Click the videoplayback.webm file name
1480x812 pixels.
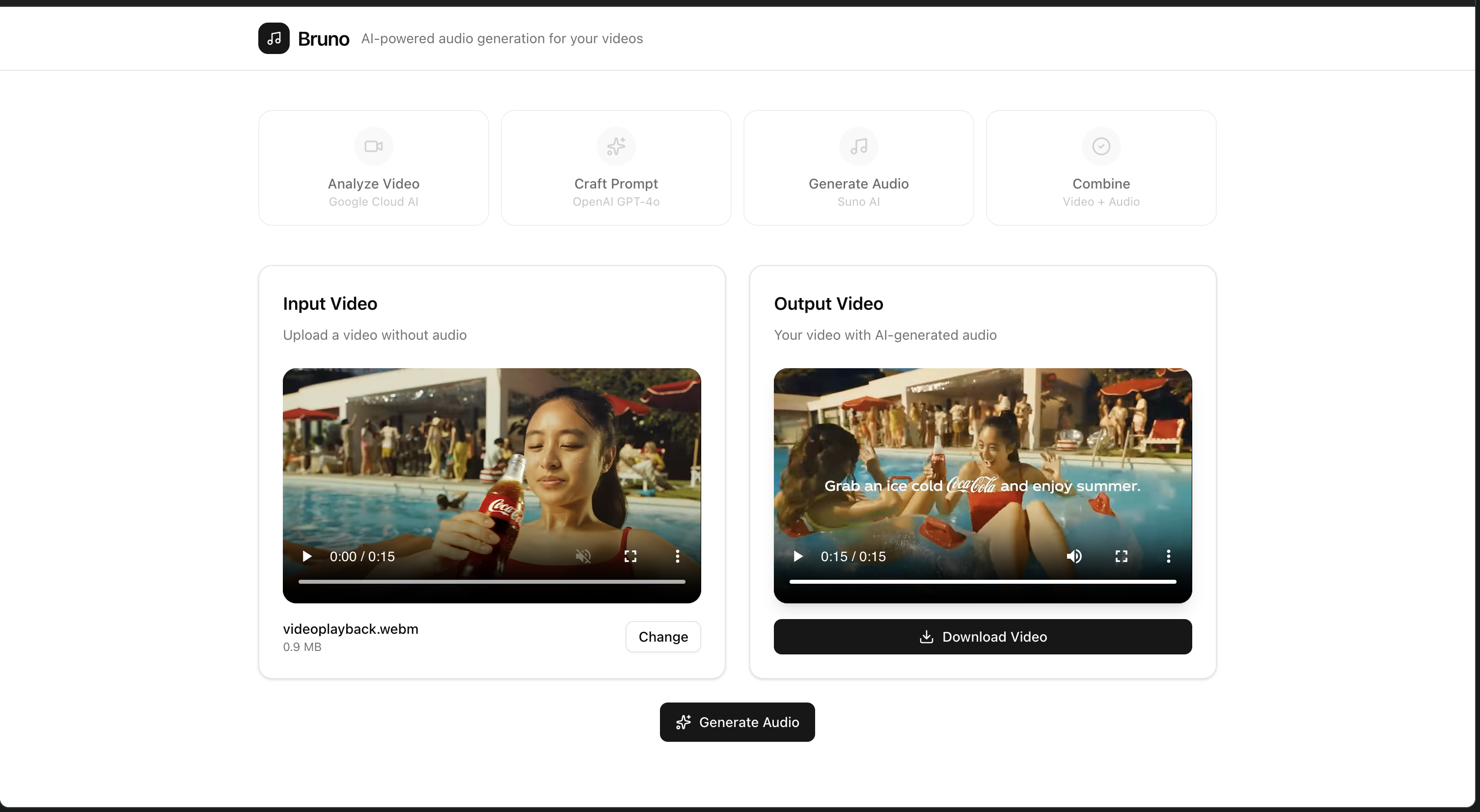(x=351, y=629)
